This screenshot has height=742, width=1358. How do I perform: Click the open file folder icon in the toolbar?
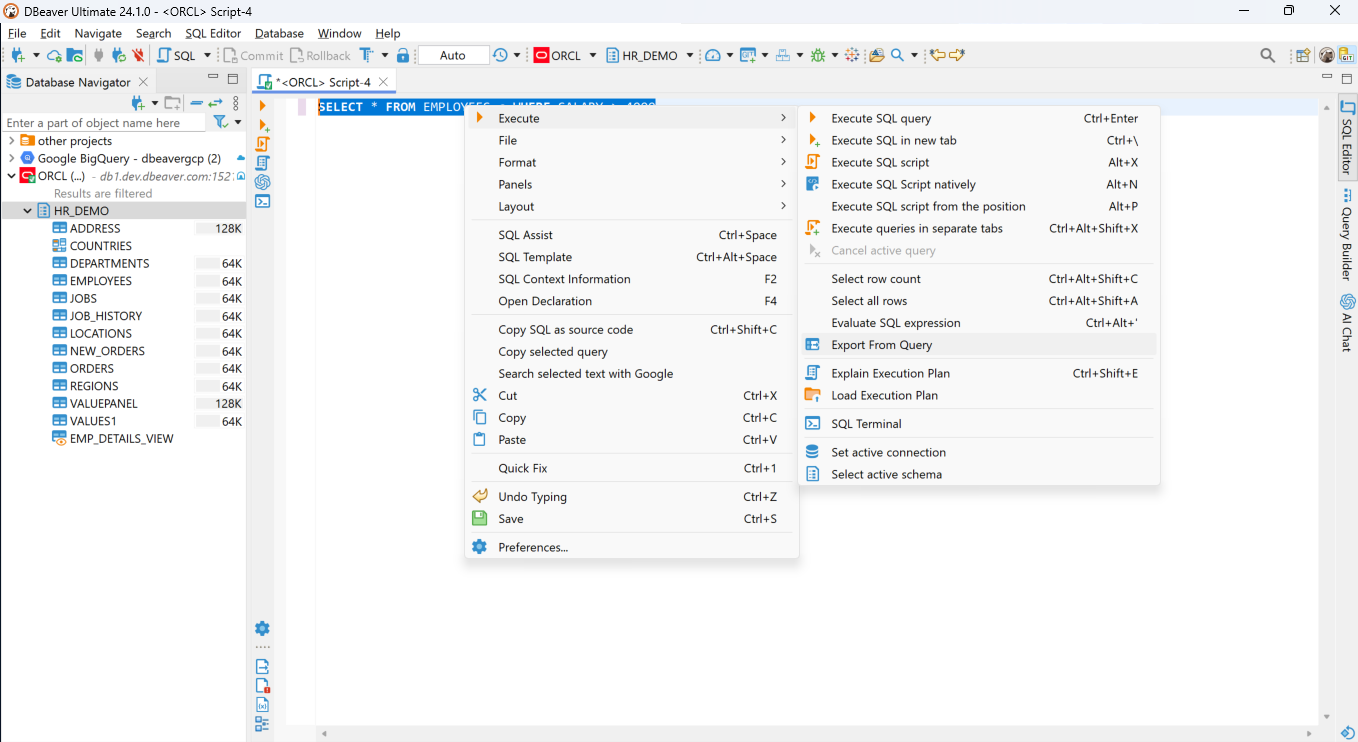click(876, 55)
